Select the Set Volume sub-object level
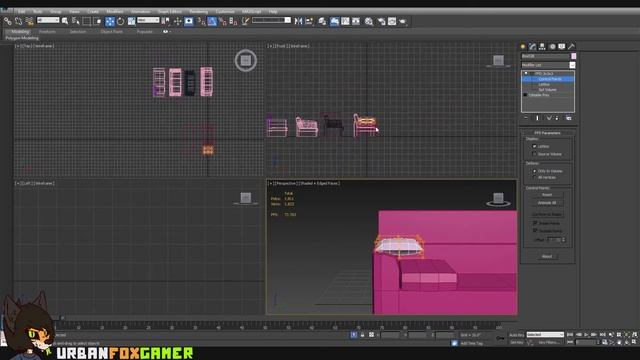 (x=547, y=89)
